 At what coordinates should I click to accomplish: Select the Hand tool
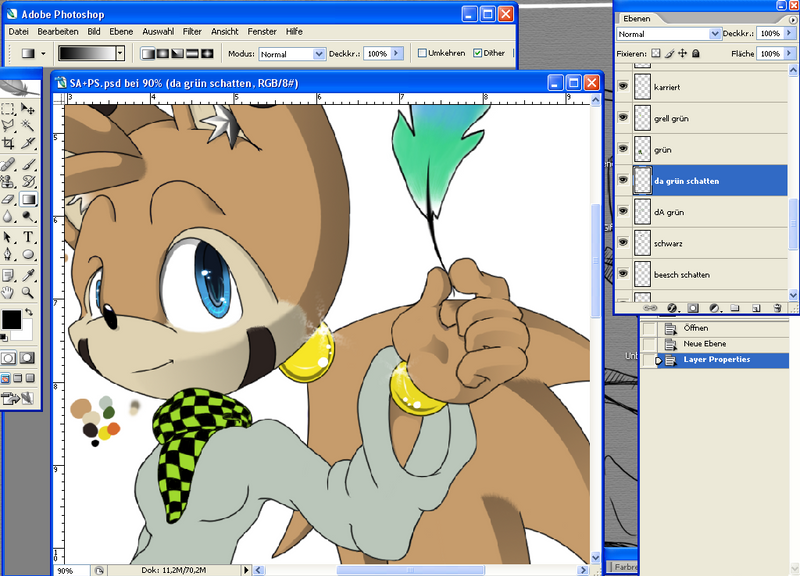tap(8, 292)
